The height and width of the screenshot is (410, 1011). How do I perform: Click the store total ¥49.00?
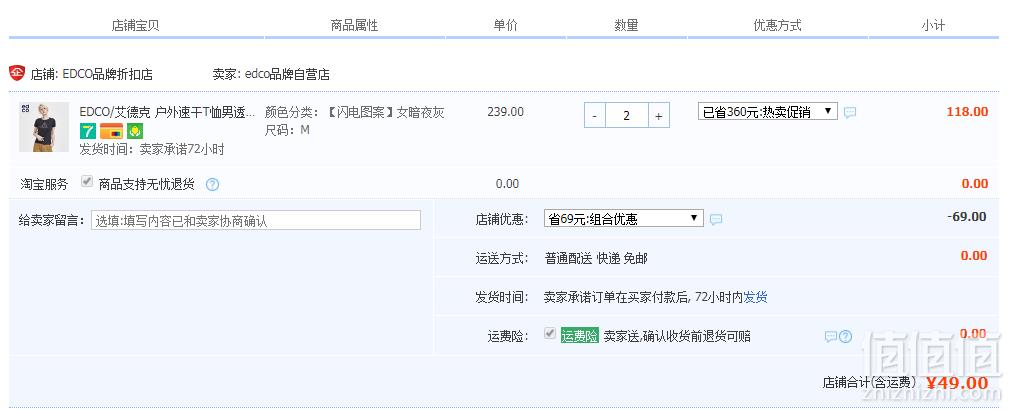point(957,383)
